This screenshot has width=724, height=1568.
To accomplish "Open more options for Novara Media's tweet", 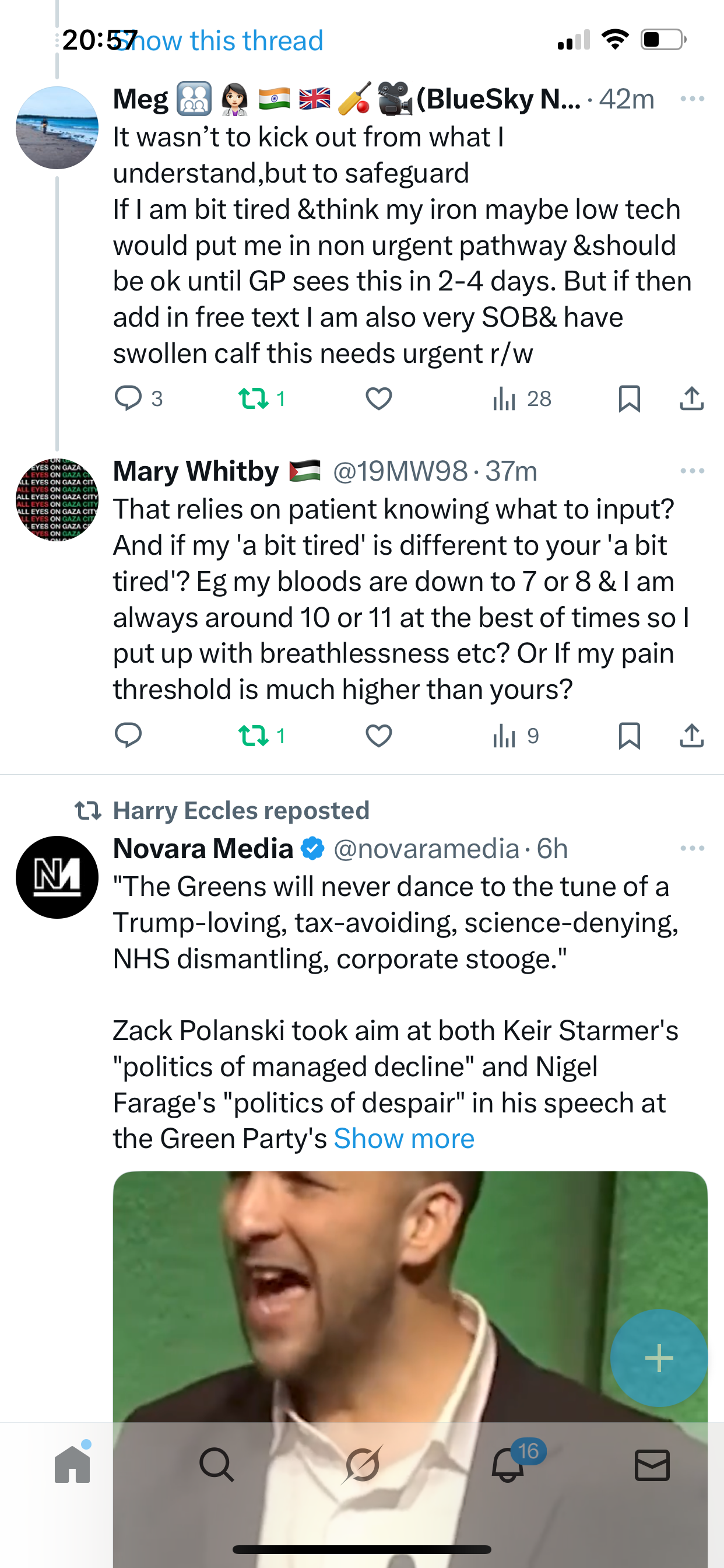I will coord(692,849).
